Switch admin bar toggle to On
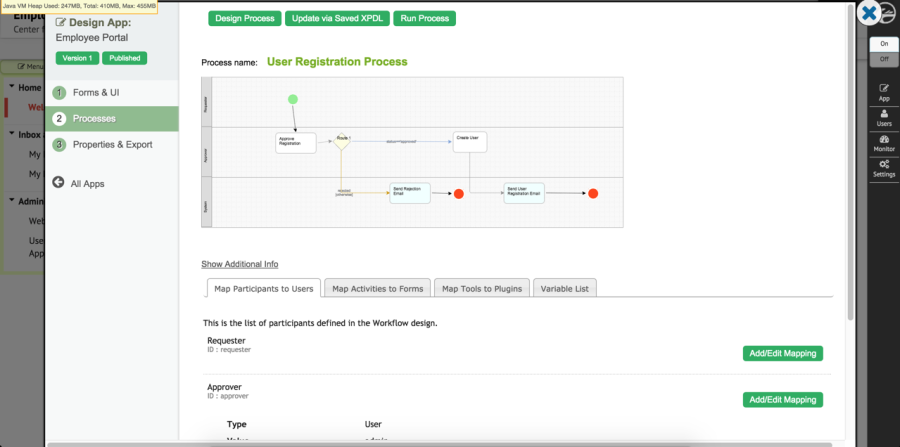 pyautogui.click(x=883, y=45)
